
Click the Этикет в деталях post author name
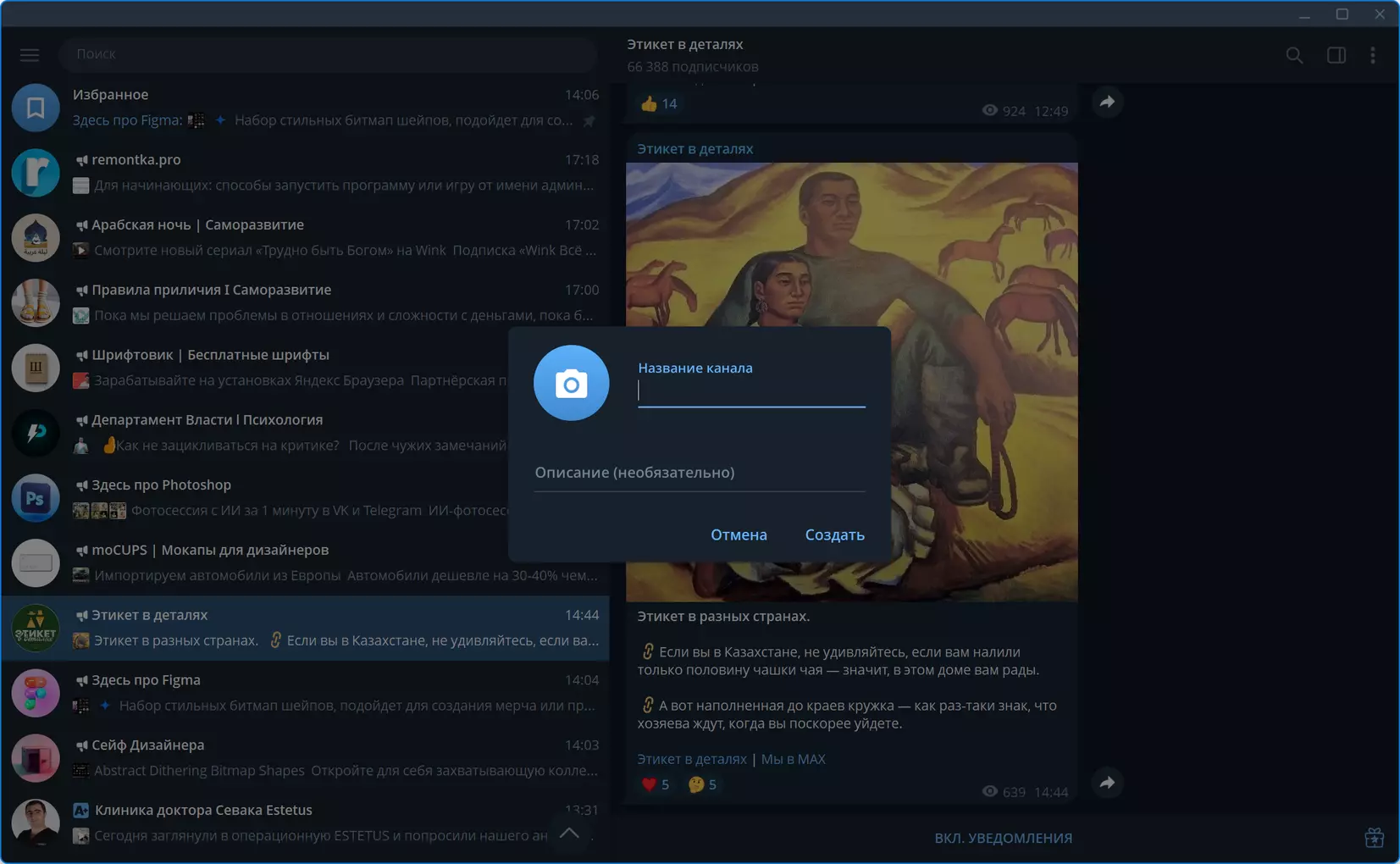point(695,148)
